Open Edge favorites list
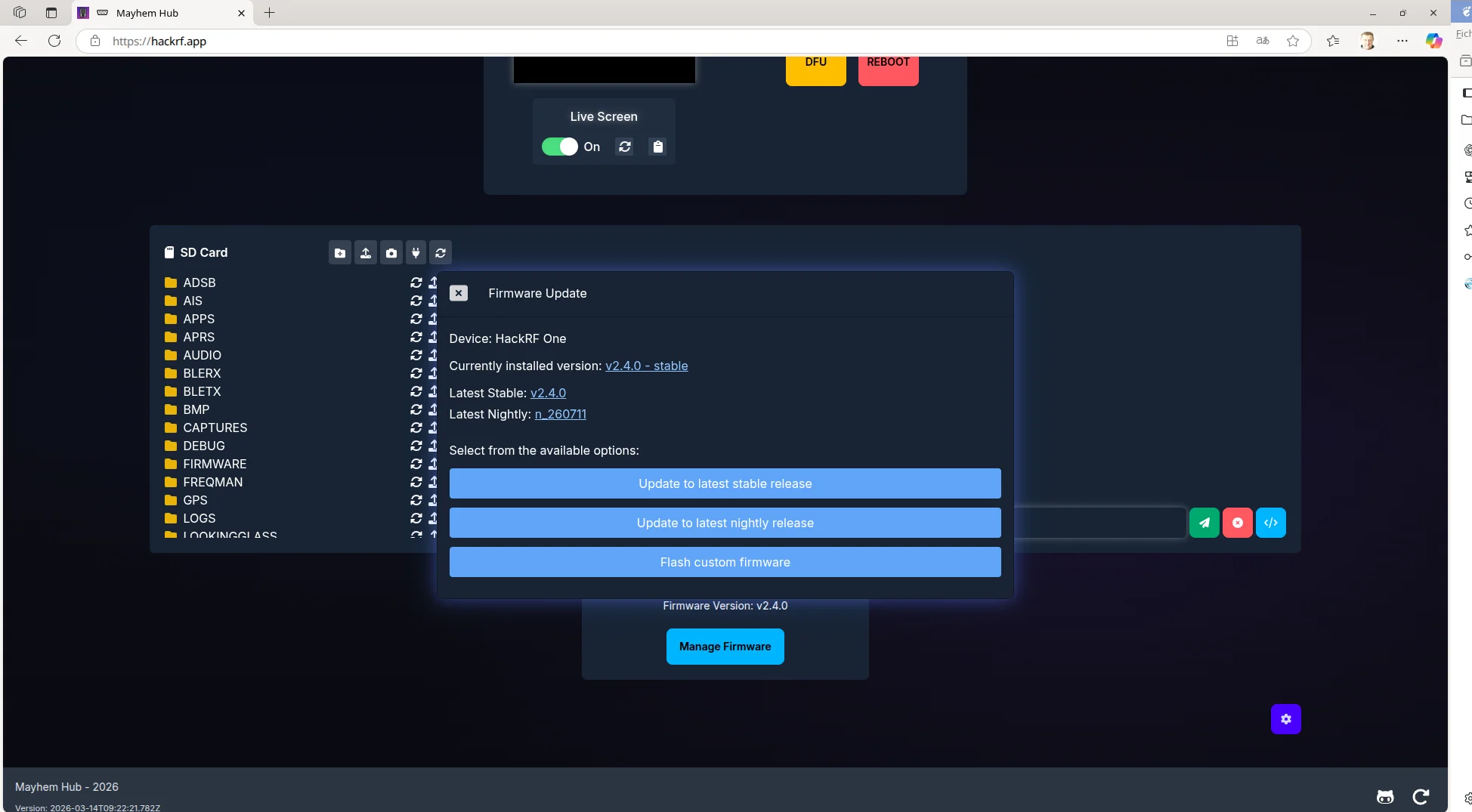This screenshot has width=1472, height=812. pos(1333,41)
